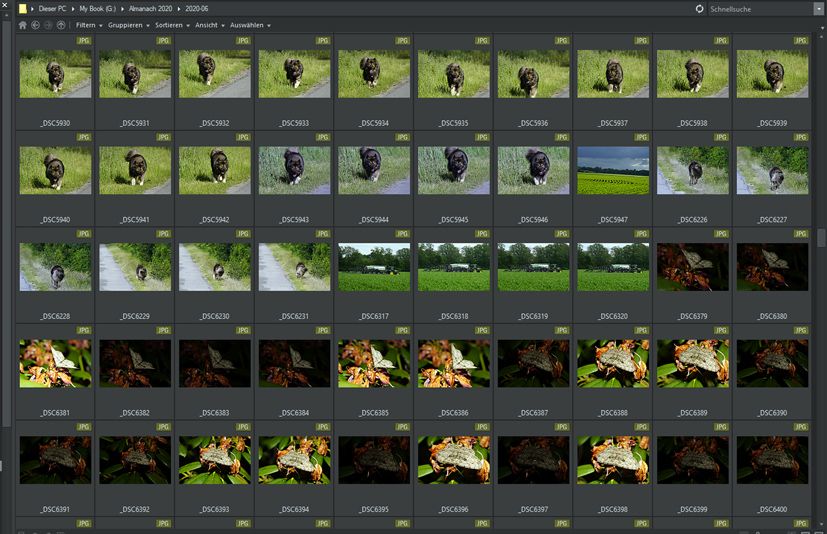Click the refresh icon beside Schnellsuche
This screenshot has width=827, height=534.
(x=699, y=8)
